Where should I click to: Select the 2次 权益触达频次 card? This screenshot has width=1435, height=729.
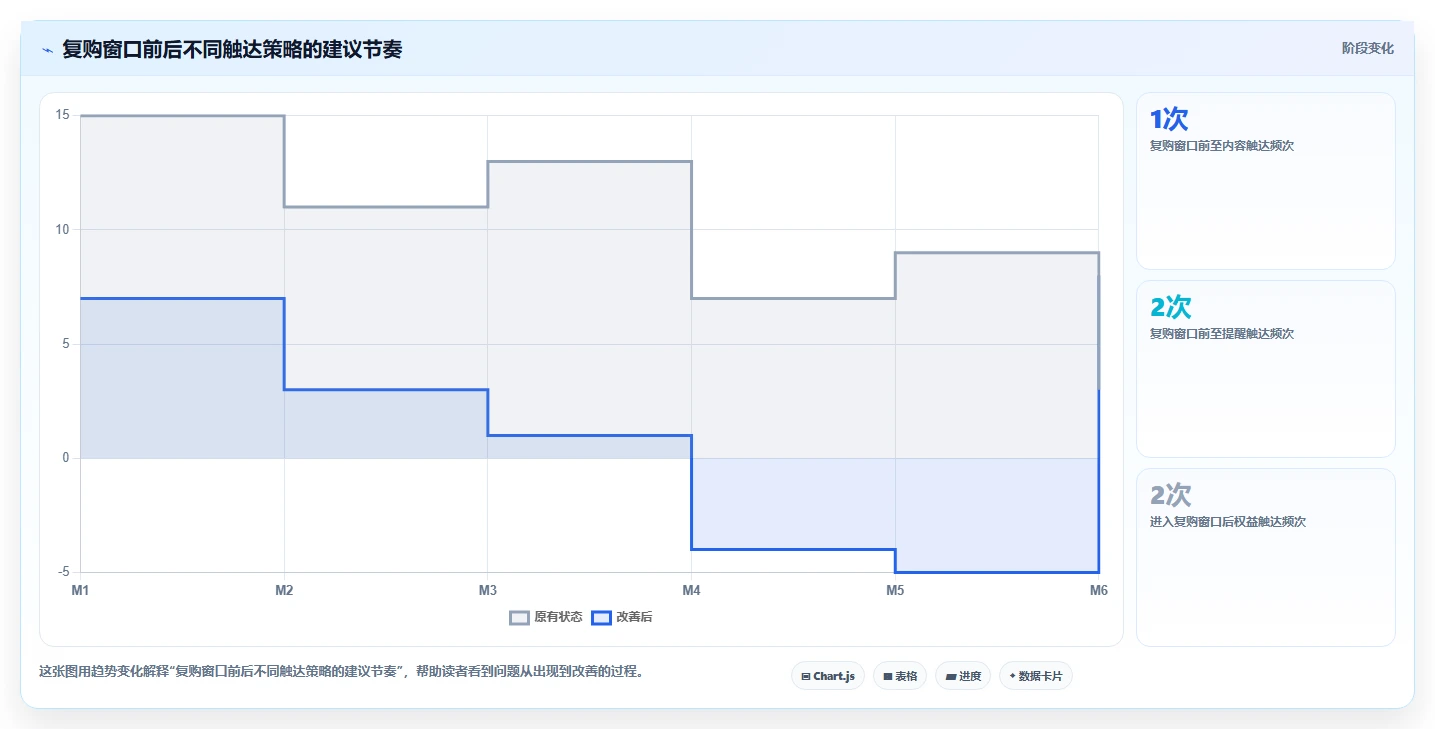coord(1265,557)
